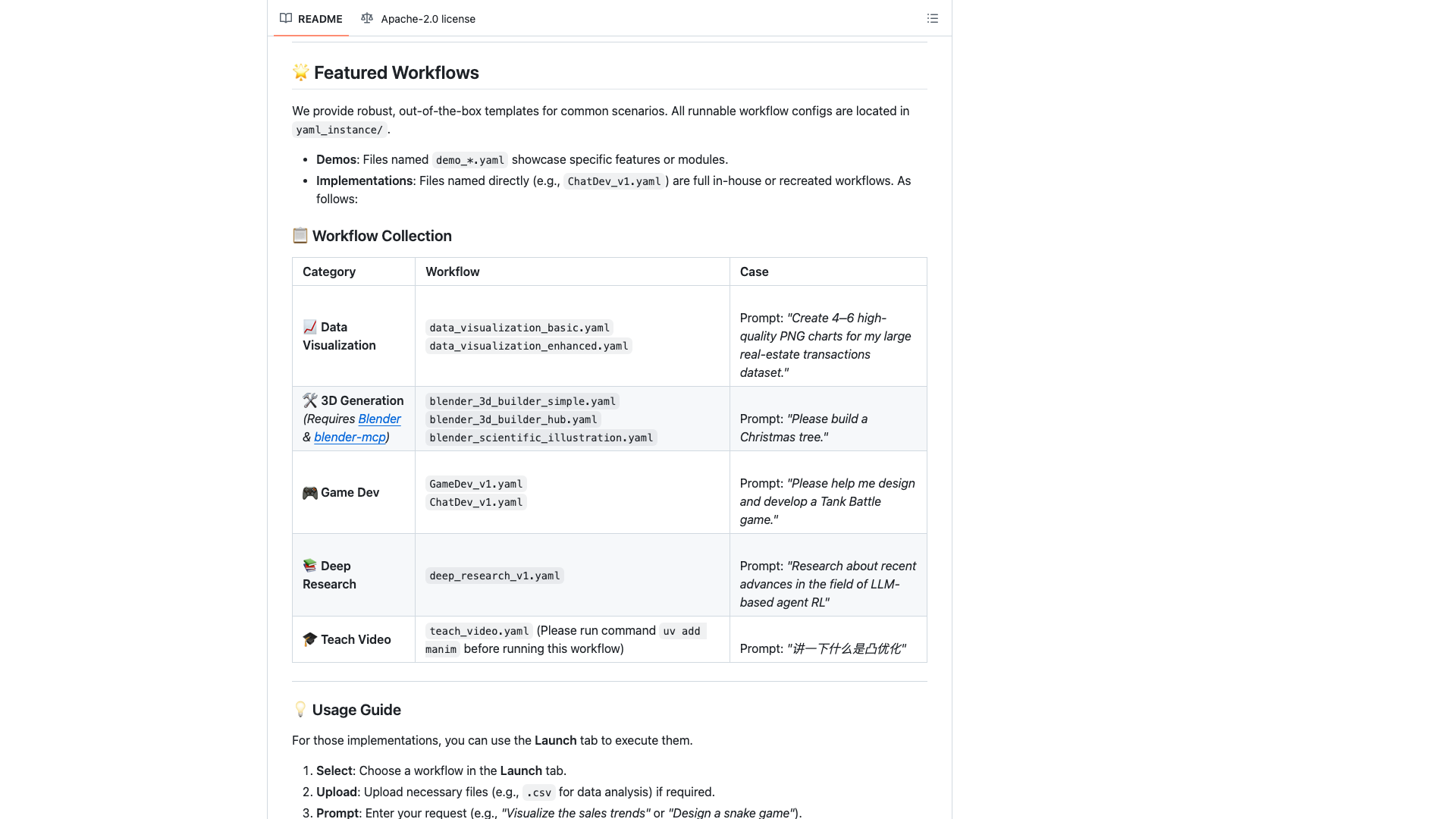The height and width of the screenshot is (819, 1456).
Task: Click the license scale icon
Action: 367,18
